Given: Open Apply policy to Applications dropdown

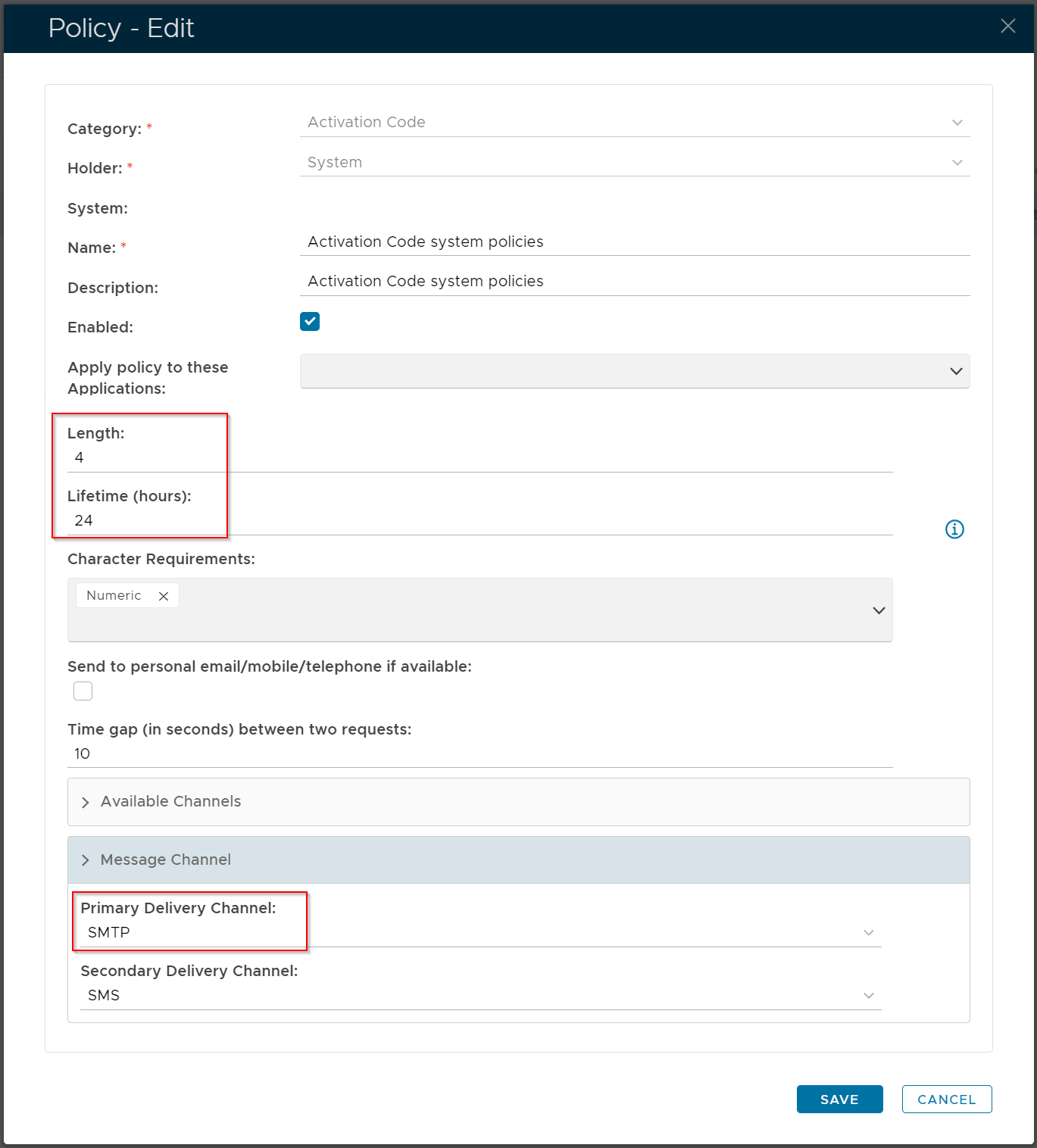Looking at the screenshot, I should pyautogui.click(x=634, y=371).
